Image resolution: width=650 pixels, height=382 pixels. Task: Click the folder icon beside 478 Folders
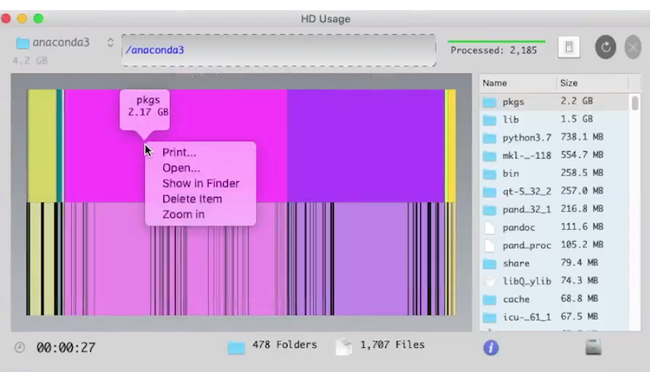[x=236, y=347]
